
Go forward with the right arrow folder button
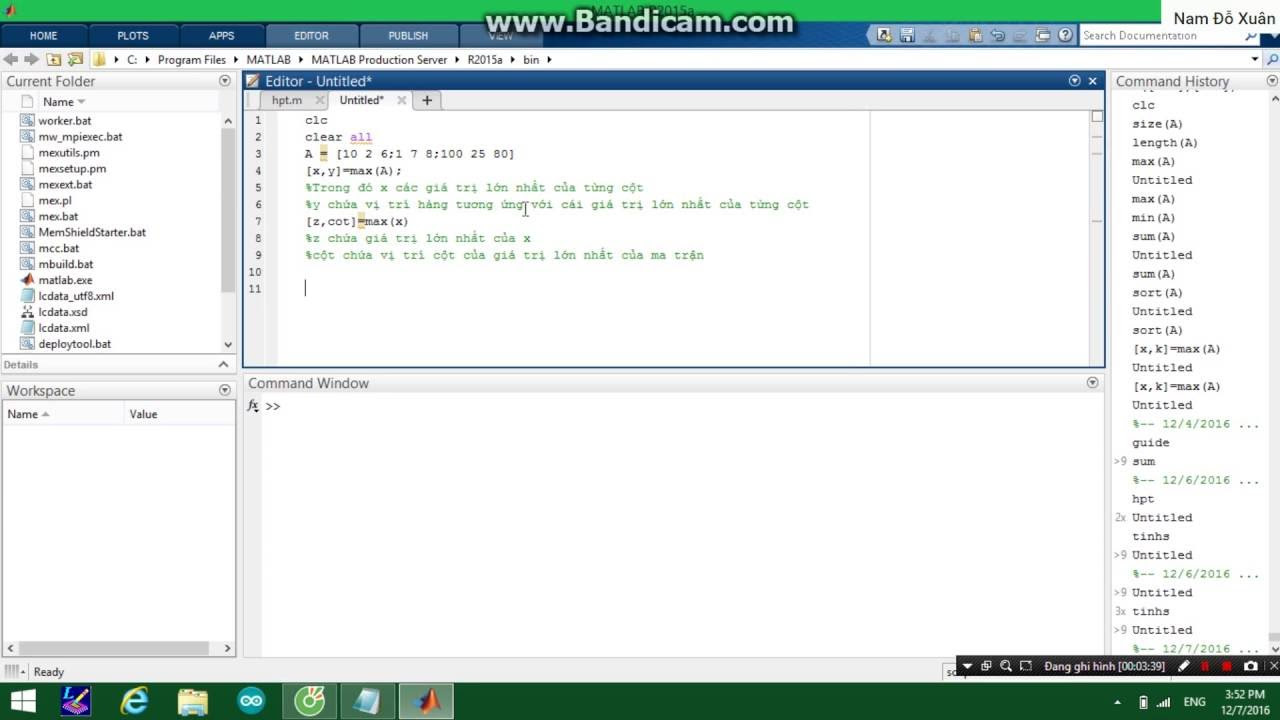tap(30, 59)
